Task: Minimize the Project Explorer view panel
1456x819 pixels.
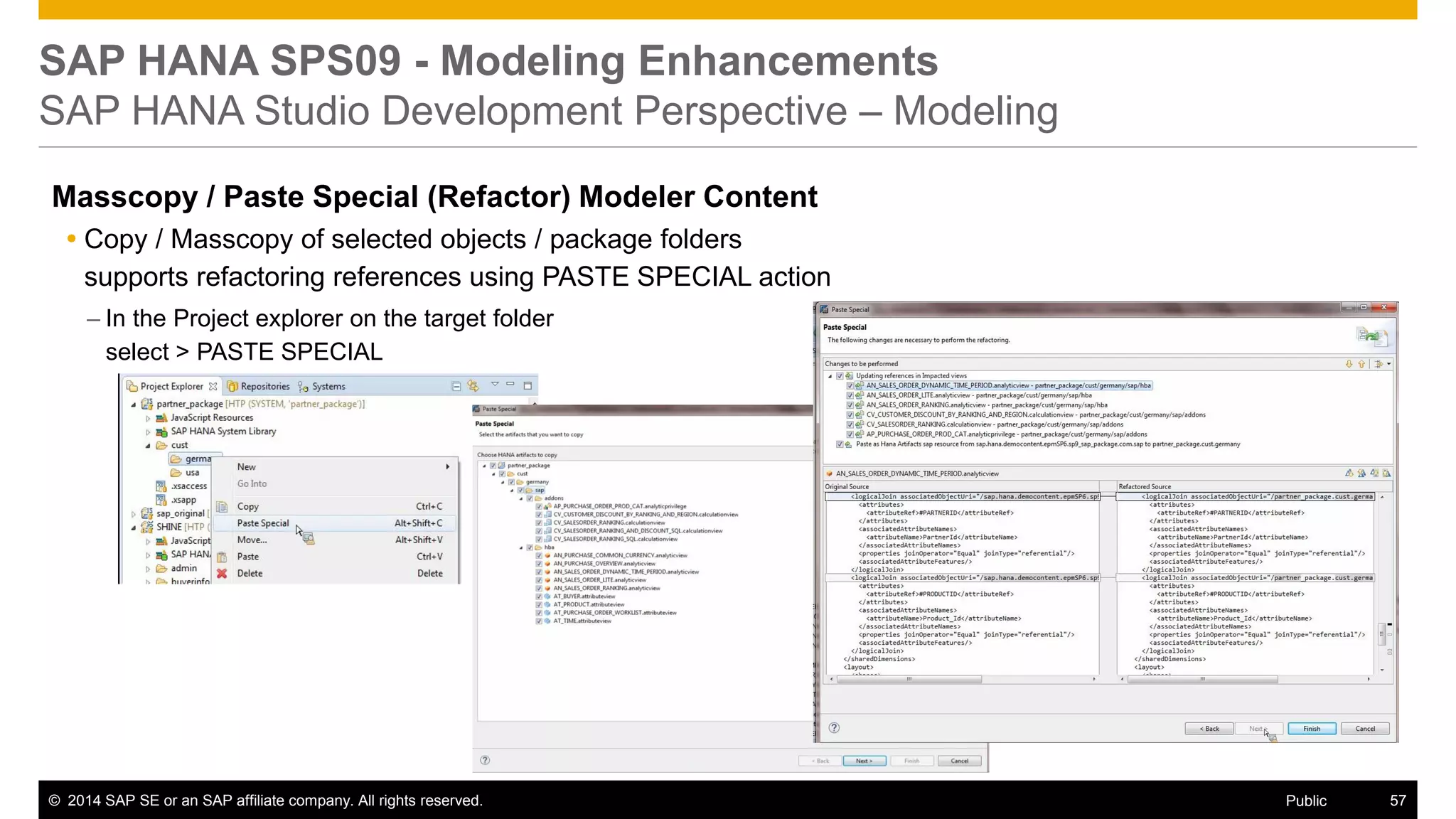Action: click(510, 384)
